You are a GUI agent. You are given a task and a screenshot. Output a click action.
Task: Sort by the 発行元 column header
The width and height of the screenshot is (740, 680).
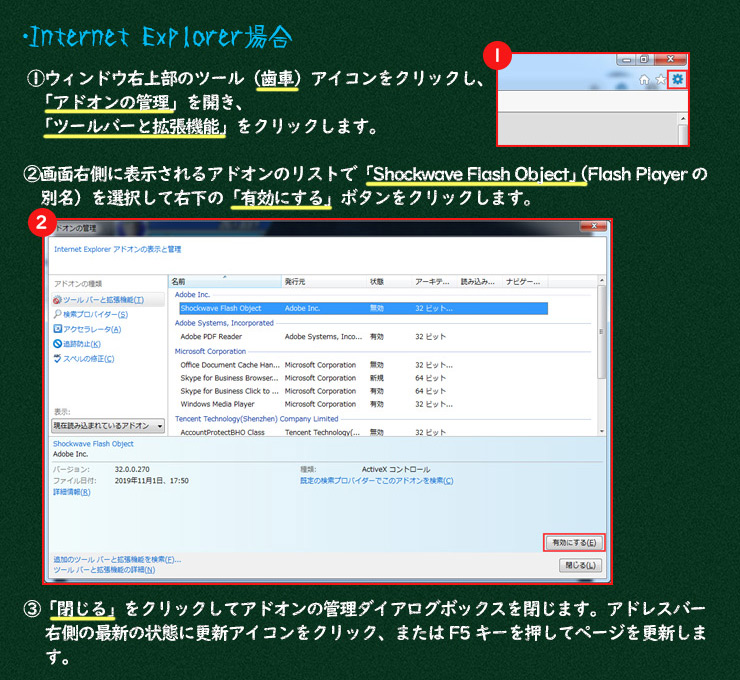[324, 281]
